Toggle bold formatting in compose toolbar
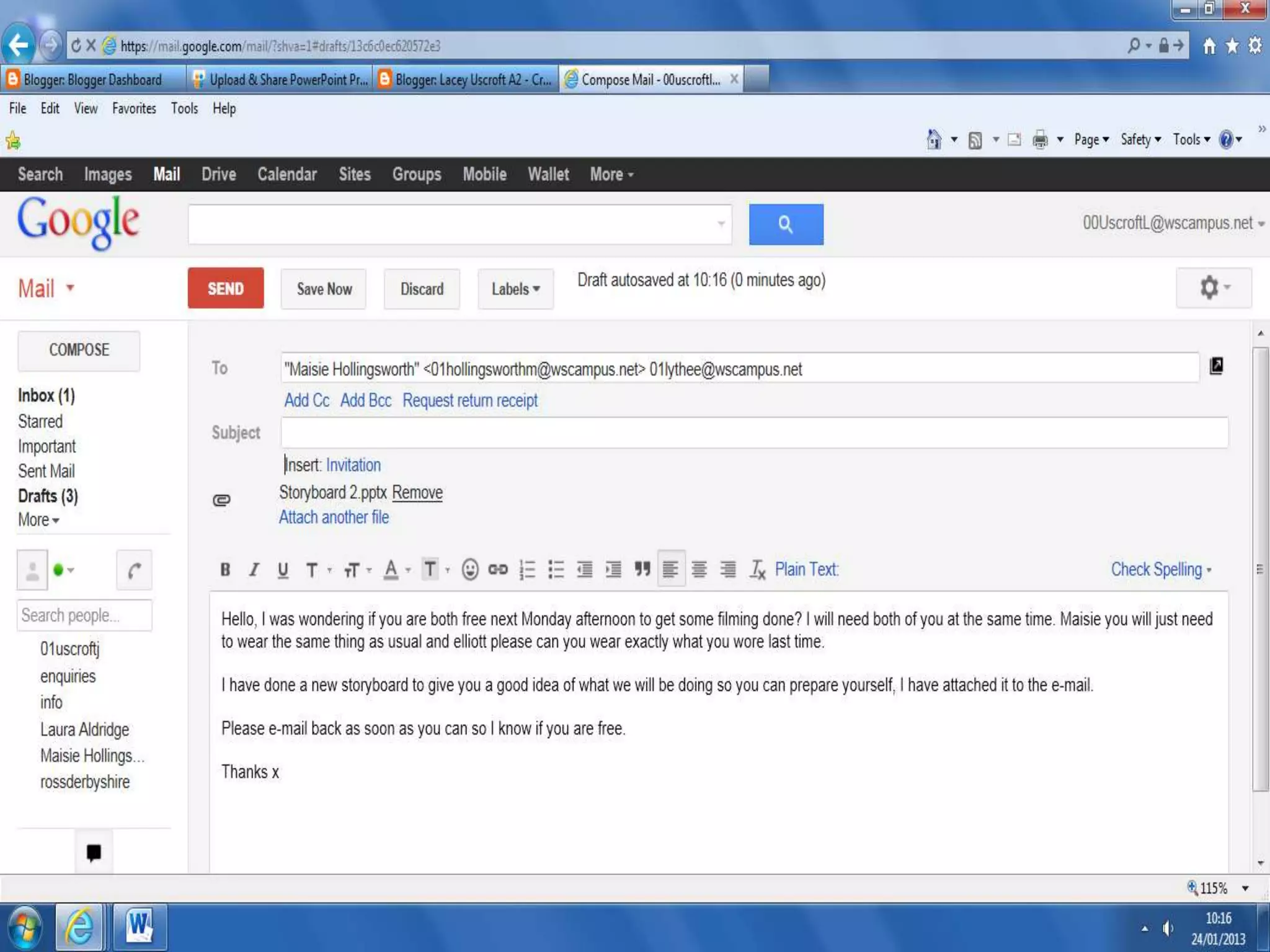The image size is (1270, 952). click(x=226, y=570)
